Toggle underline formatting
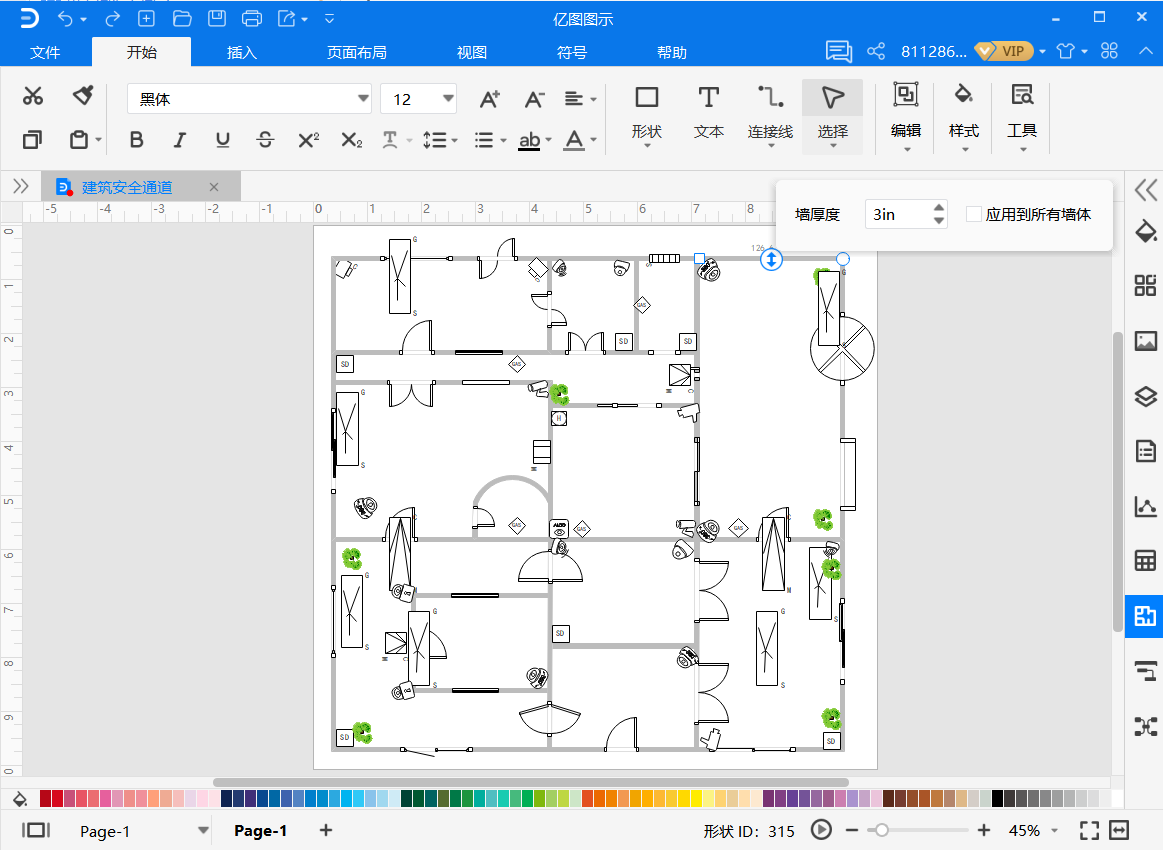This screenshot has width=1163, height=850. coord(223,139)
